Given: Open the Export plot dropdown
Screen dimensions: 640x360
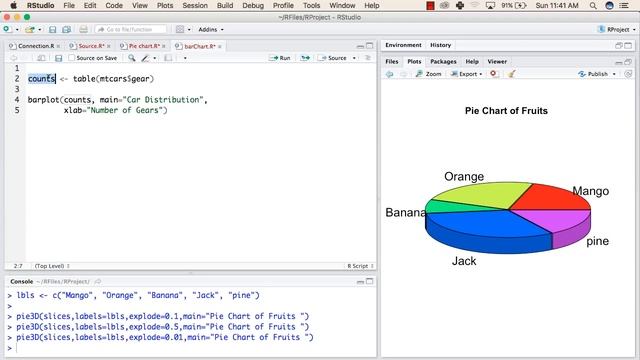Looking at the screenshot, I should pos(467,74).
